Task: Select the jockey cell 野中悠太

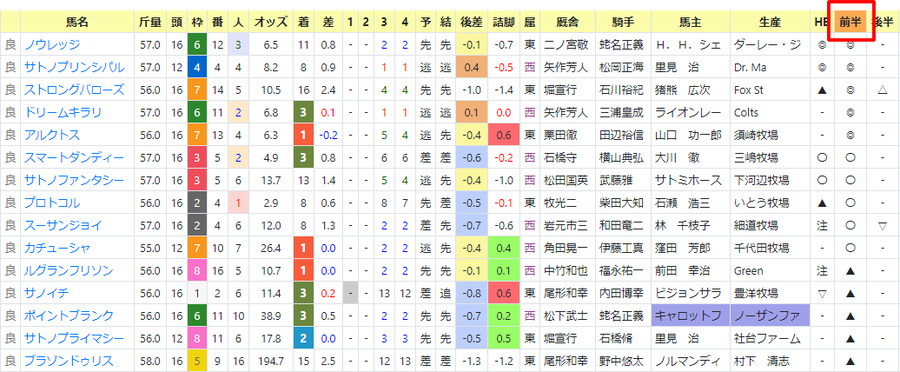Action: (x=623, y=361)
